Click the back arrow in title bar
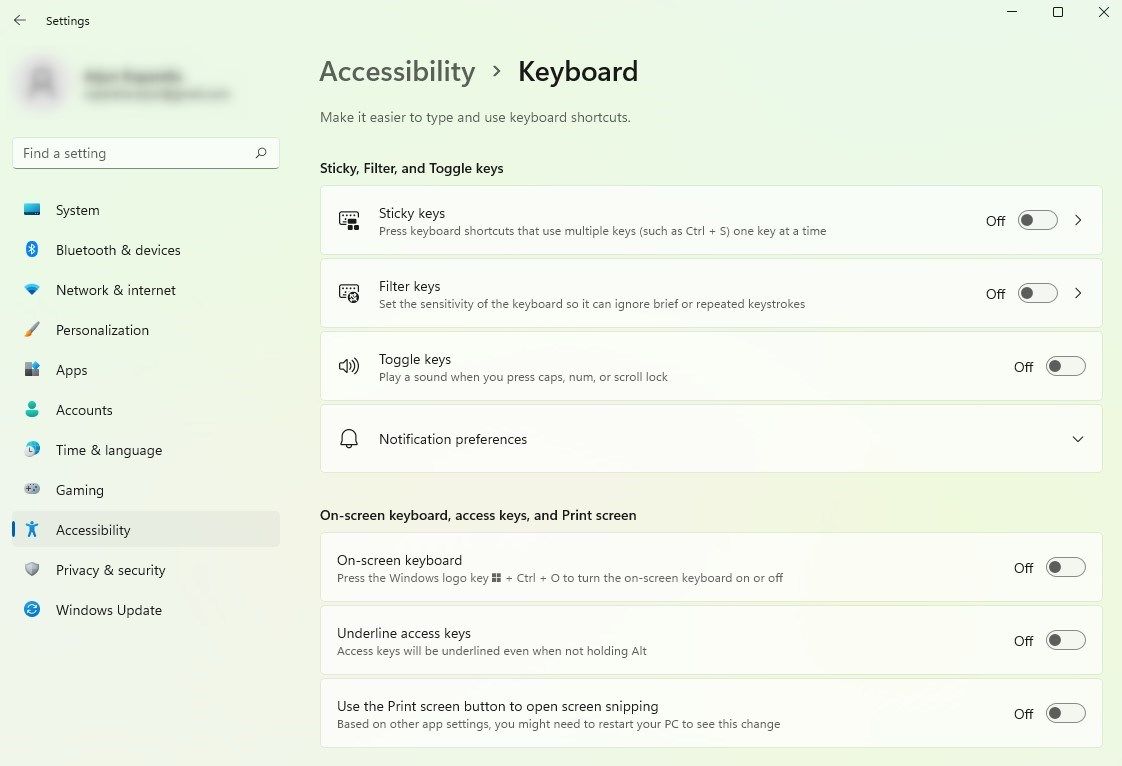The image size is (1122, 766). [20, 20]
